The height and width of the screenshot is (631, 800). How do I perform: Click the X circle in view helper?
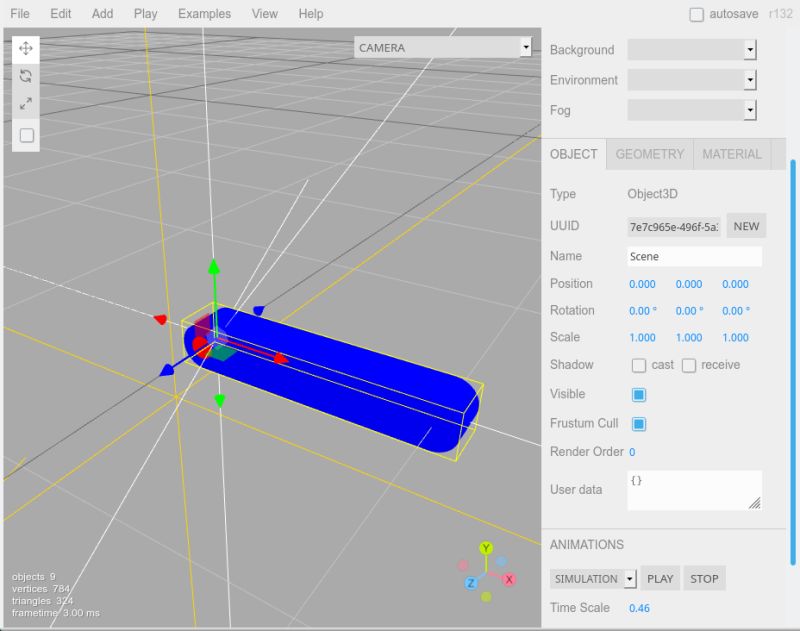point(509,579)
